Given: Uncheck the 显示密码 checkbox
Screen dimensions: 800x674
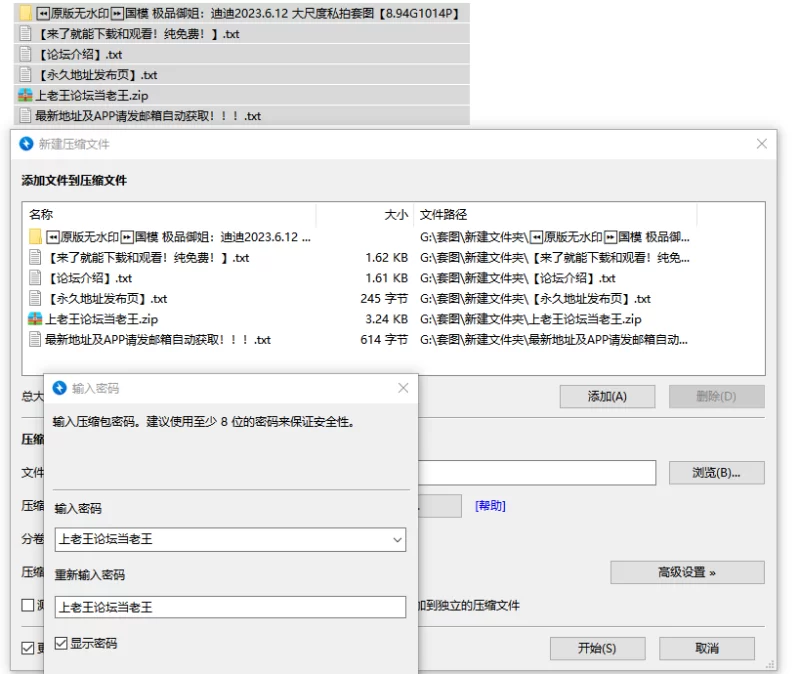Looking at the screenshot, I should point(61,643).
